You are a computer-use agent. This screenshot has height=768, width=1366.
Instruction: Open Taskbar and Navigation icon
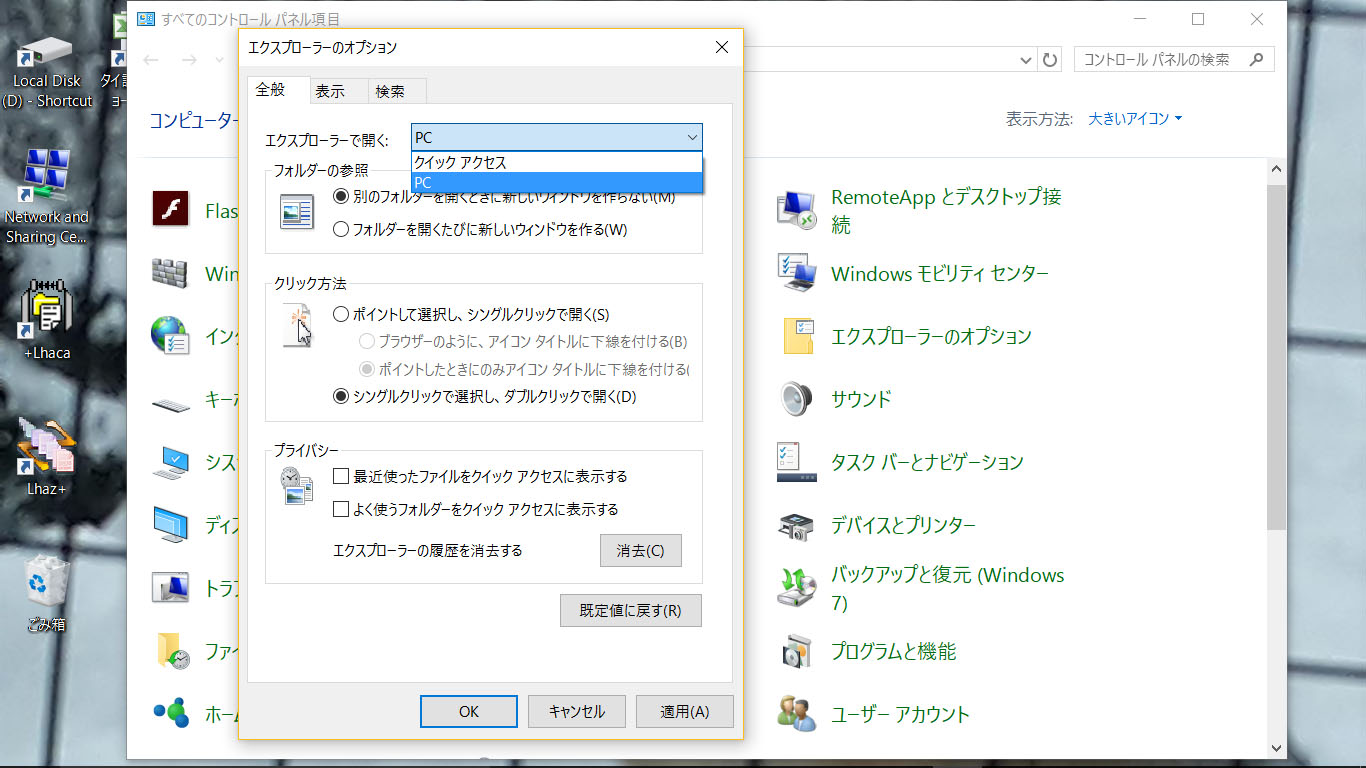pos(798,462)
